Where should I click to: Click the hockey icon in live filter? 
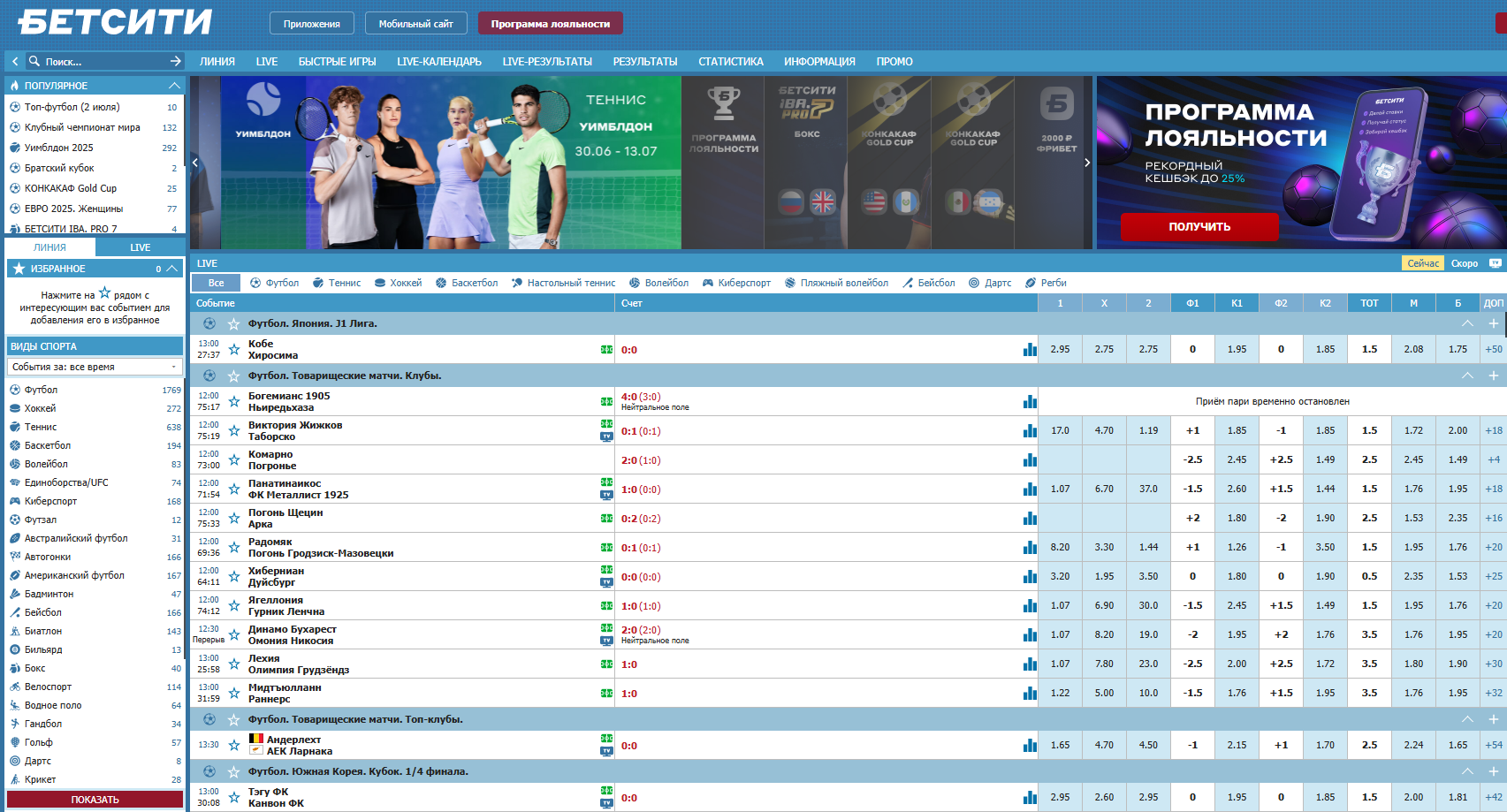pos(380,283)
